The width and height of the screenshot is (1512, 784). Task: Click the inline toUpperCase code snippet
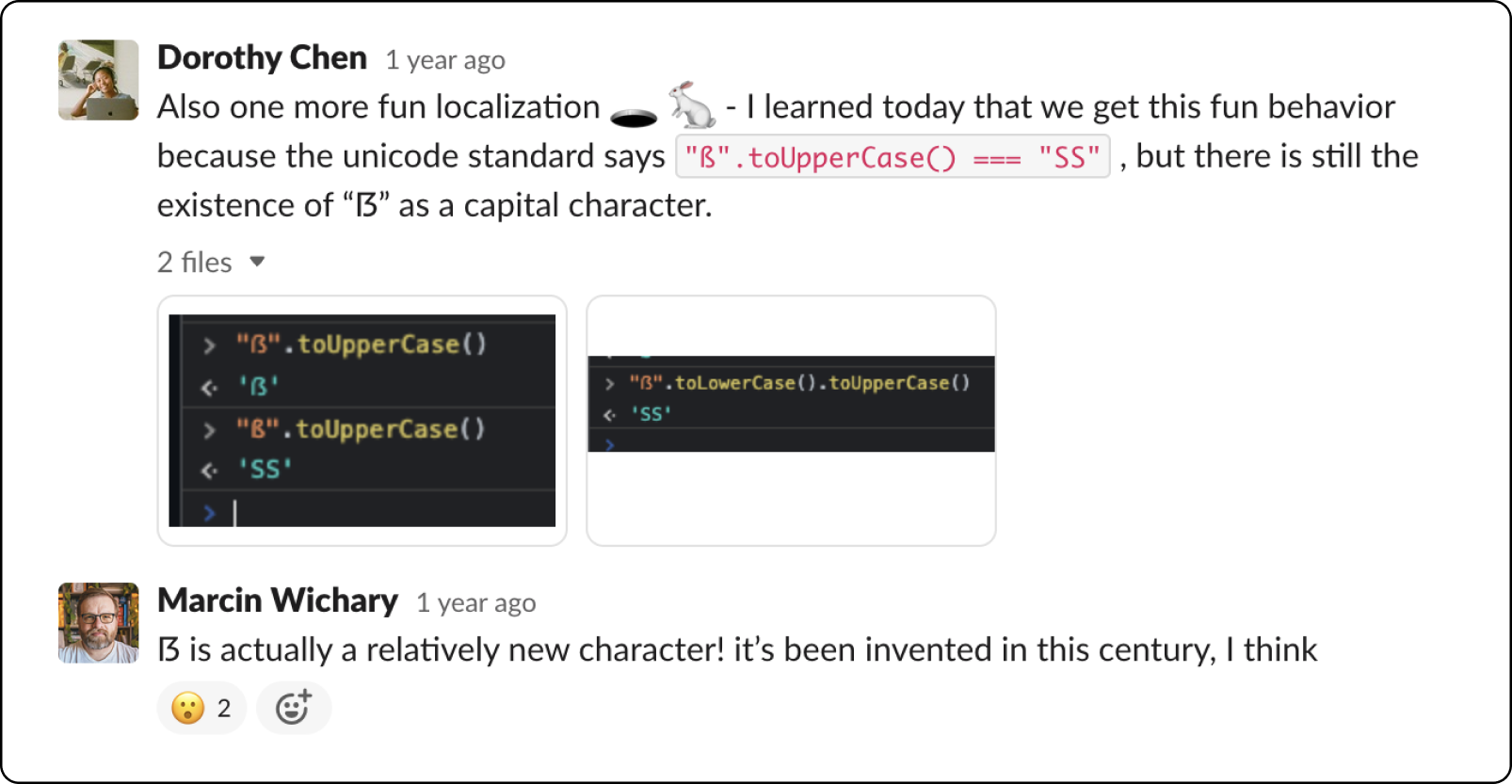coord(893,156)
